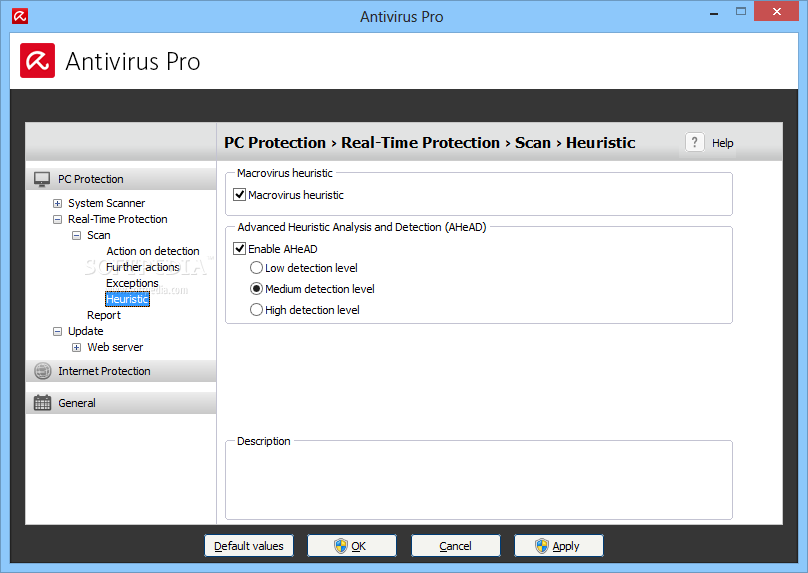Open Exceptions settings

pyautogui.click(x=132, y=283)
